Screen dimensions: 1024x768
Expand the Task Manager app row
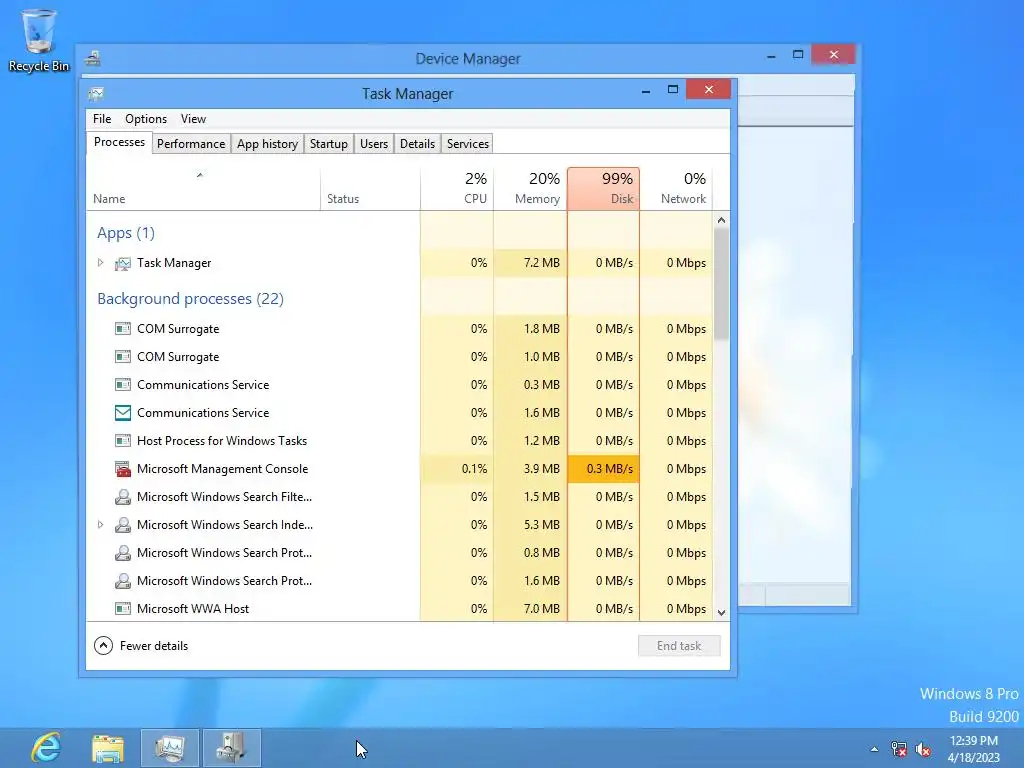[101, 263]
